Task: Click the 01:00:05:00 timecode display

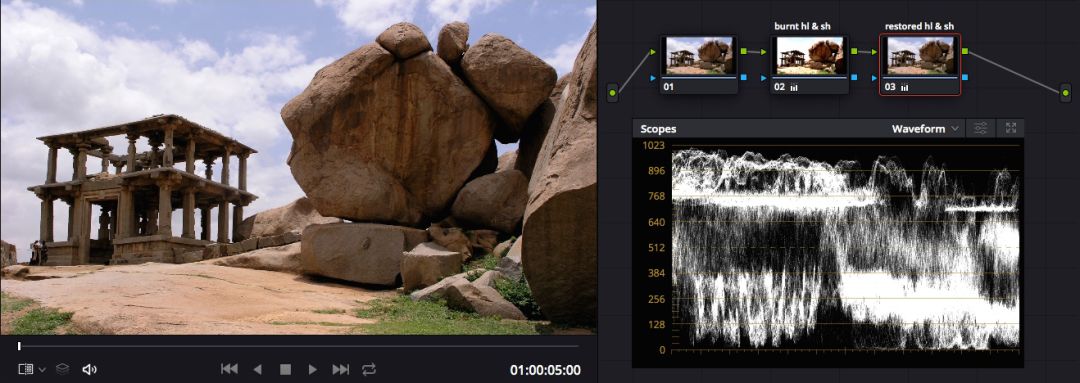Action: click(545, 370)
